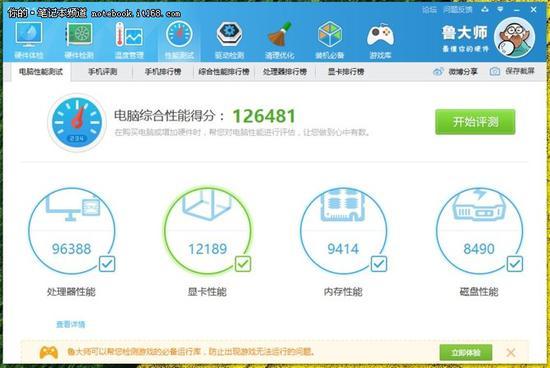This screenshot has width=550, height=368.
Task: Uncheck the 显卡性能 checkbox
Action: pos(243,264)
